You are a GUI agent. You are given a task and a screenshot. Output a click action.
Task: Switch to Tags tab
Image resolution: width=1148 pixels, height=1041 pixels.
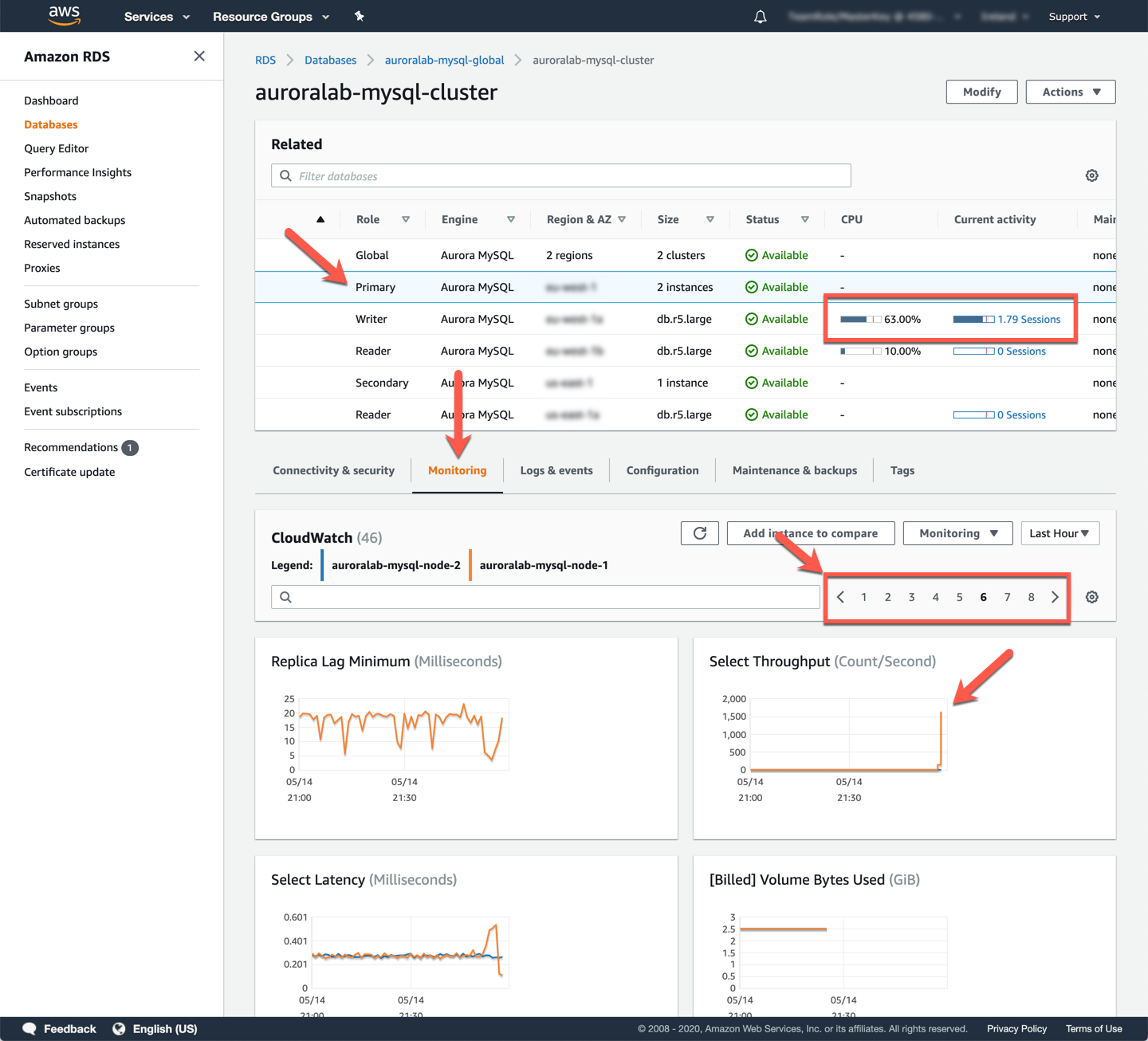point(902,470)
